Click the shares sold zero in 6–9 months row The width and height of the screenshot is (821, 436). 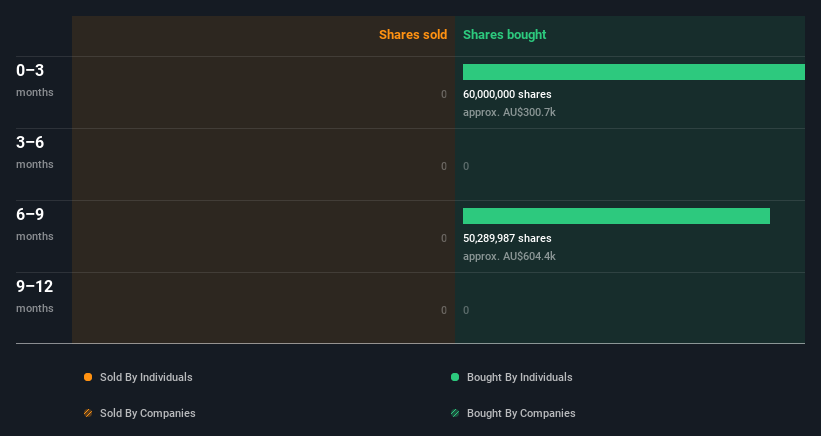[x=444, y=238]
